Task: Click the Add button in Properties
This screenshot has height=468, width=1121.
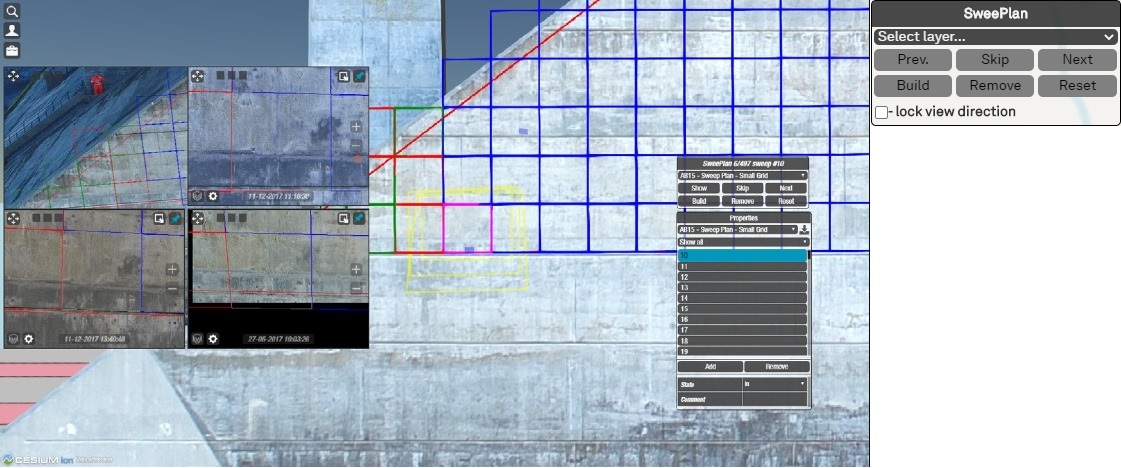Action: [710, 367]
